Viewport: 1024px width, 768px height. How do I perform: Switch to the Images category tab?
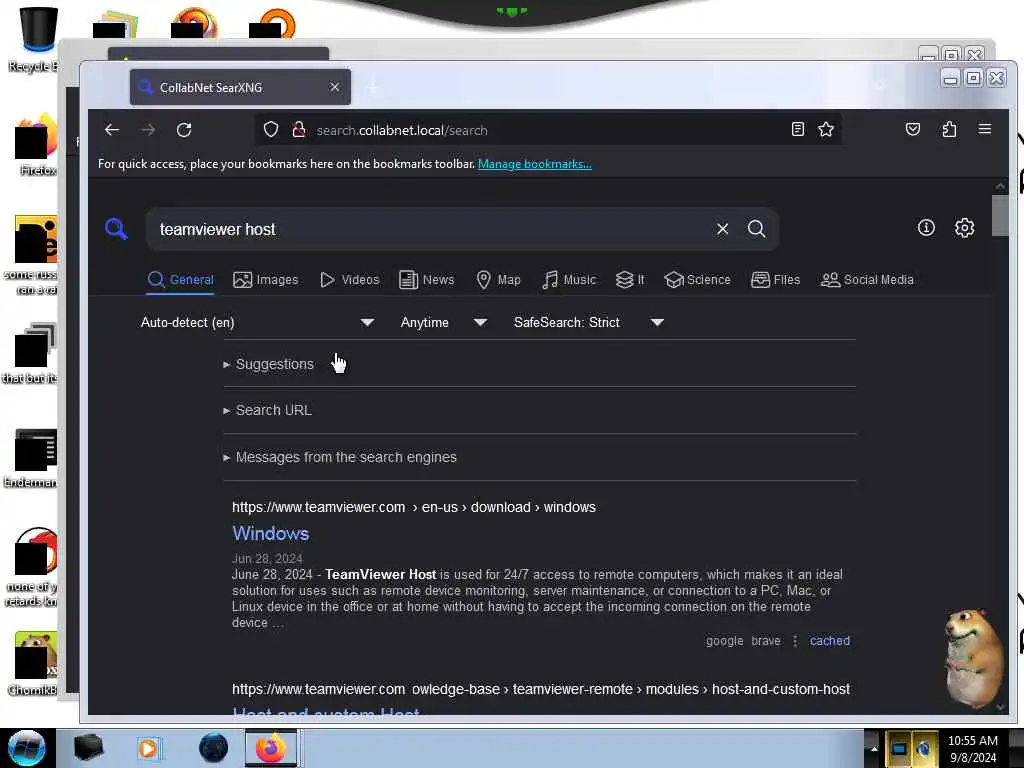tap(266, 280)
